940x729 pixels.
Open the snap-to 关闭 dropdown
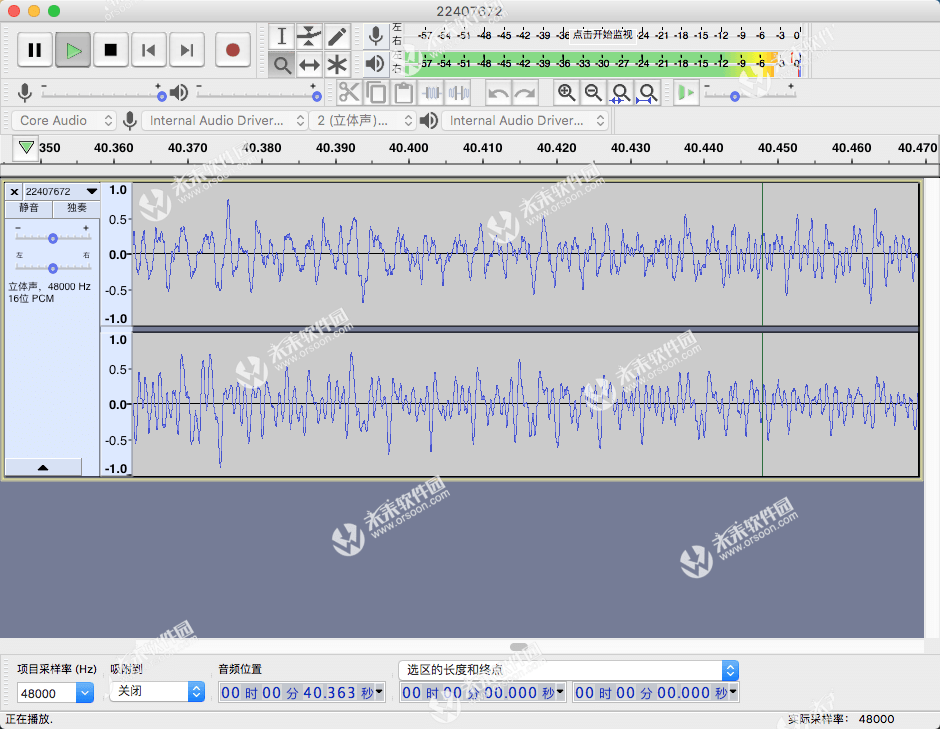coord(155,691)
